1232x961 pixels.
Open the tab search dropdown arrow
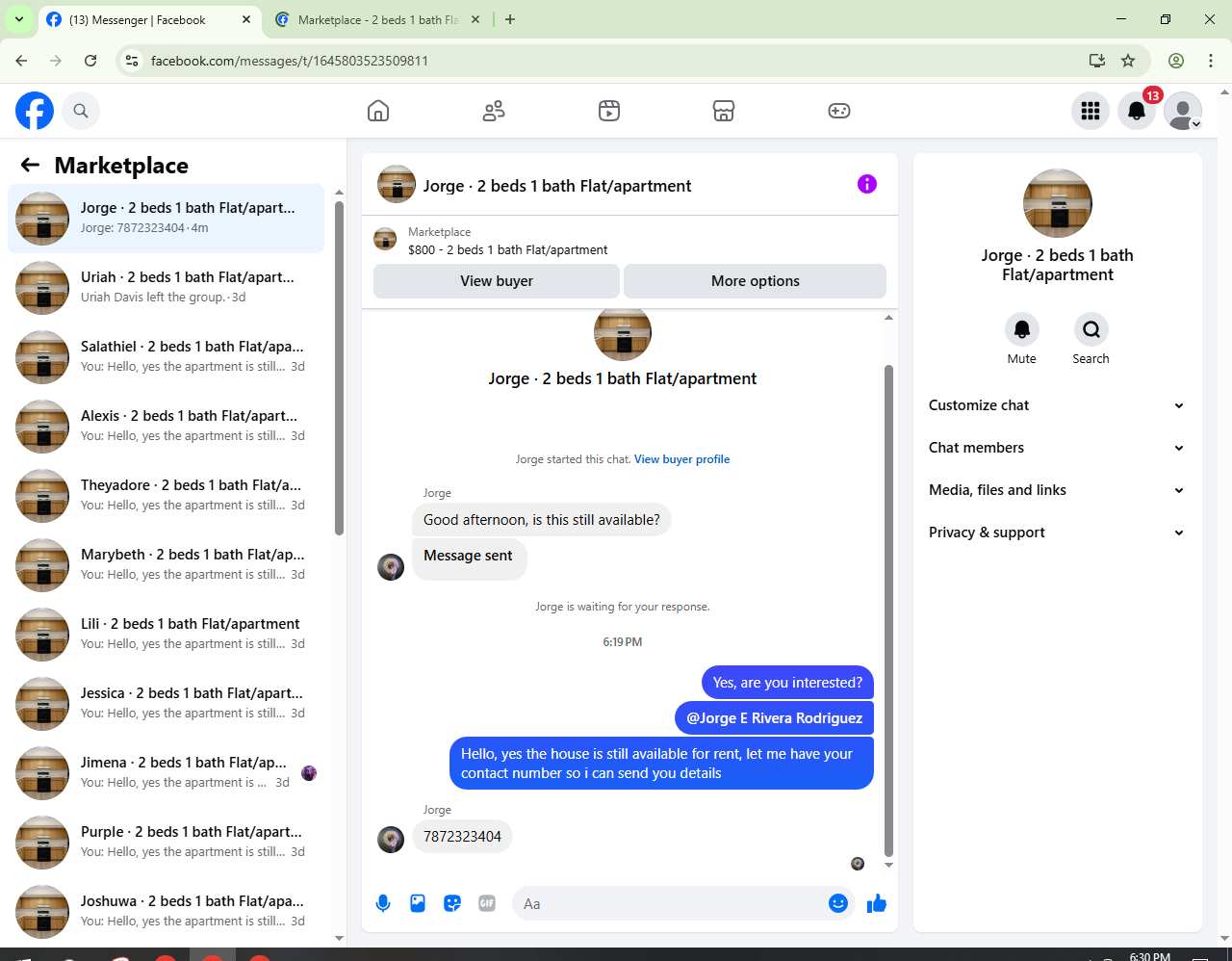coord(18,19)
